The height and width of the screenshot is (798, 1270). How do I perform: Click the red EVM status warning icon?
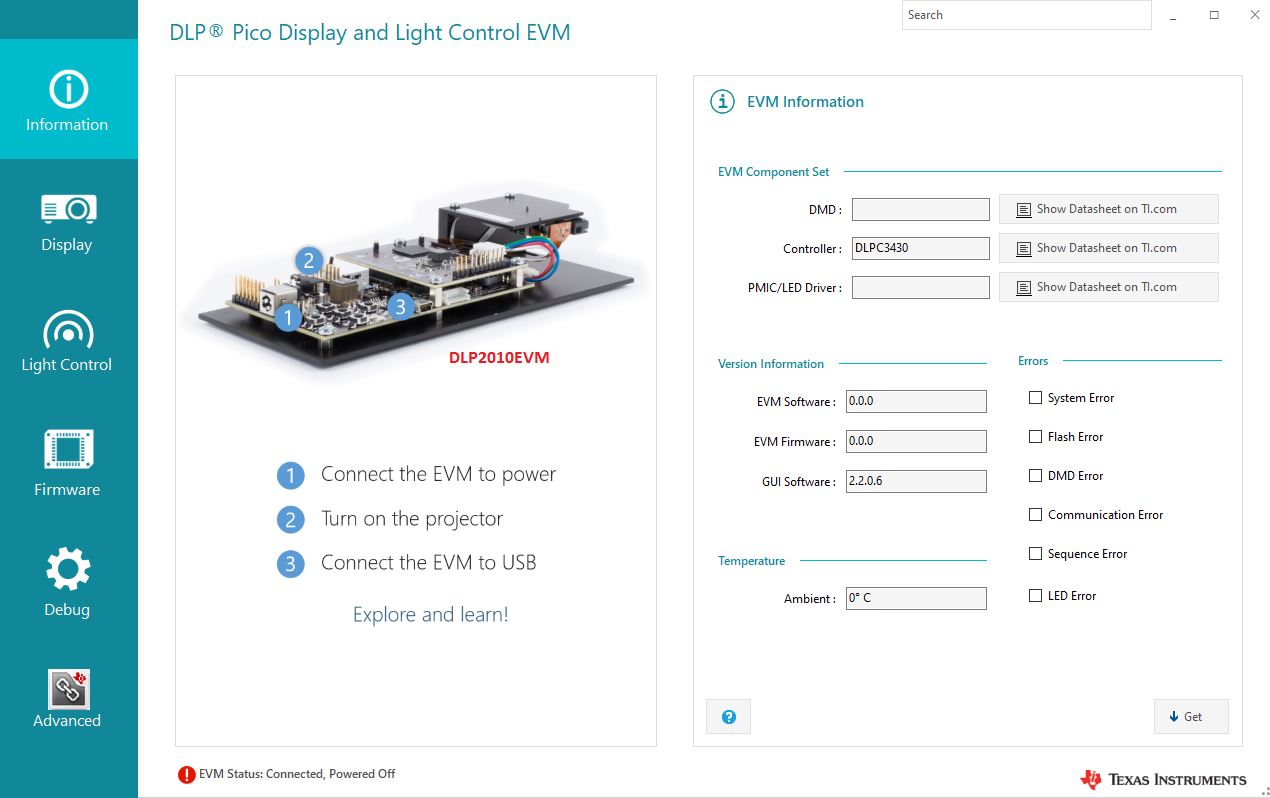click(x=186, y=774)
